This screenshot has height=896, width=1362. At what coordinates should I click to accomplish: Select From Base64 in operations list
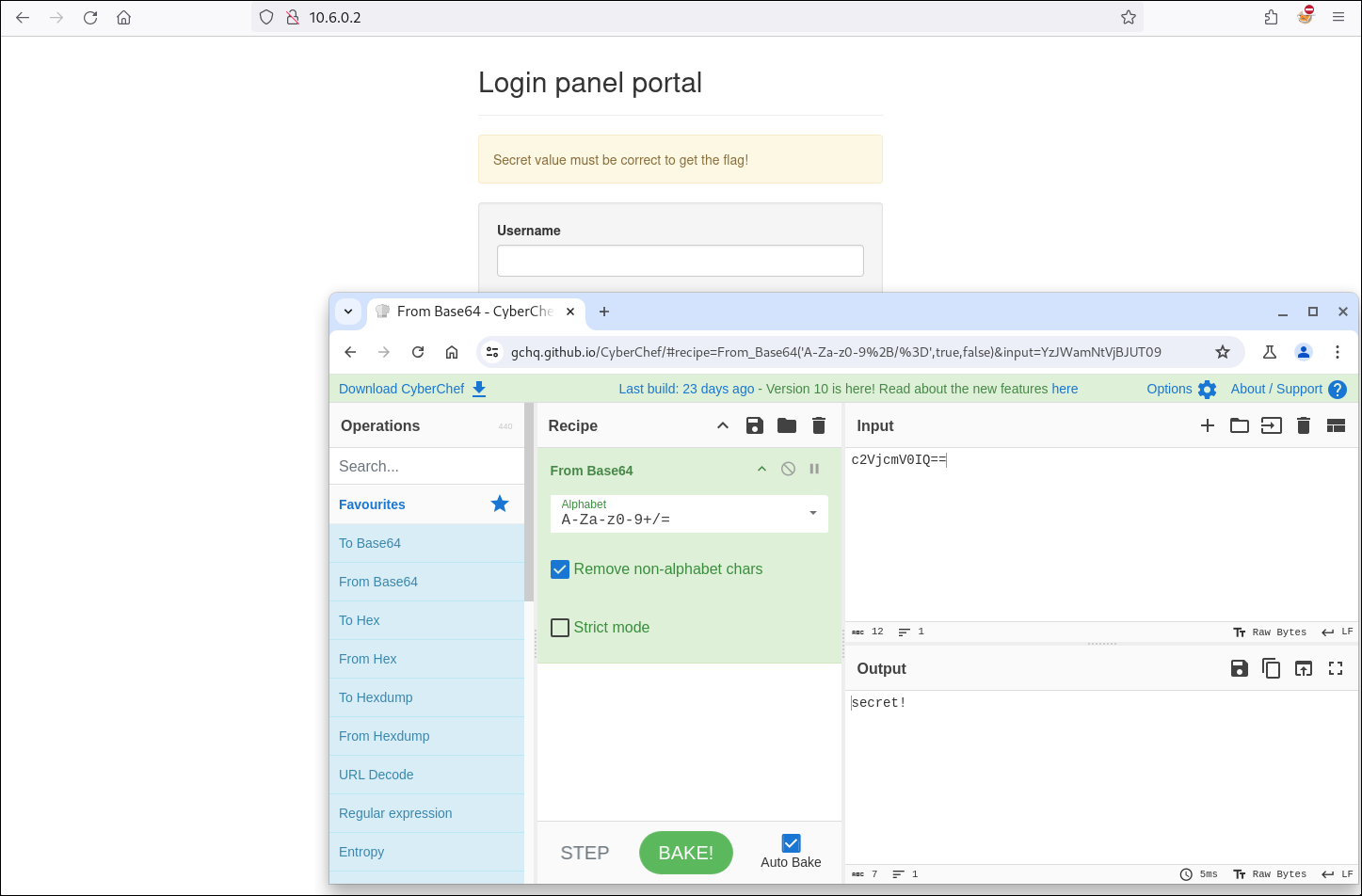(x=426, y=582)
